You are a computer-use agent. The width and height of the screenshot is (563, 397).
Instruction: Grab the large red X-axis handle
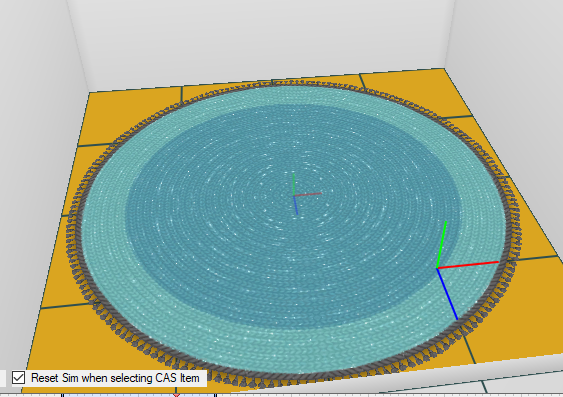click(x=468, y=265)
